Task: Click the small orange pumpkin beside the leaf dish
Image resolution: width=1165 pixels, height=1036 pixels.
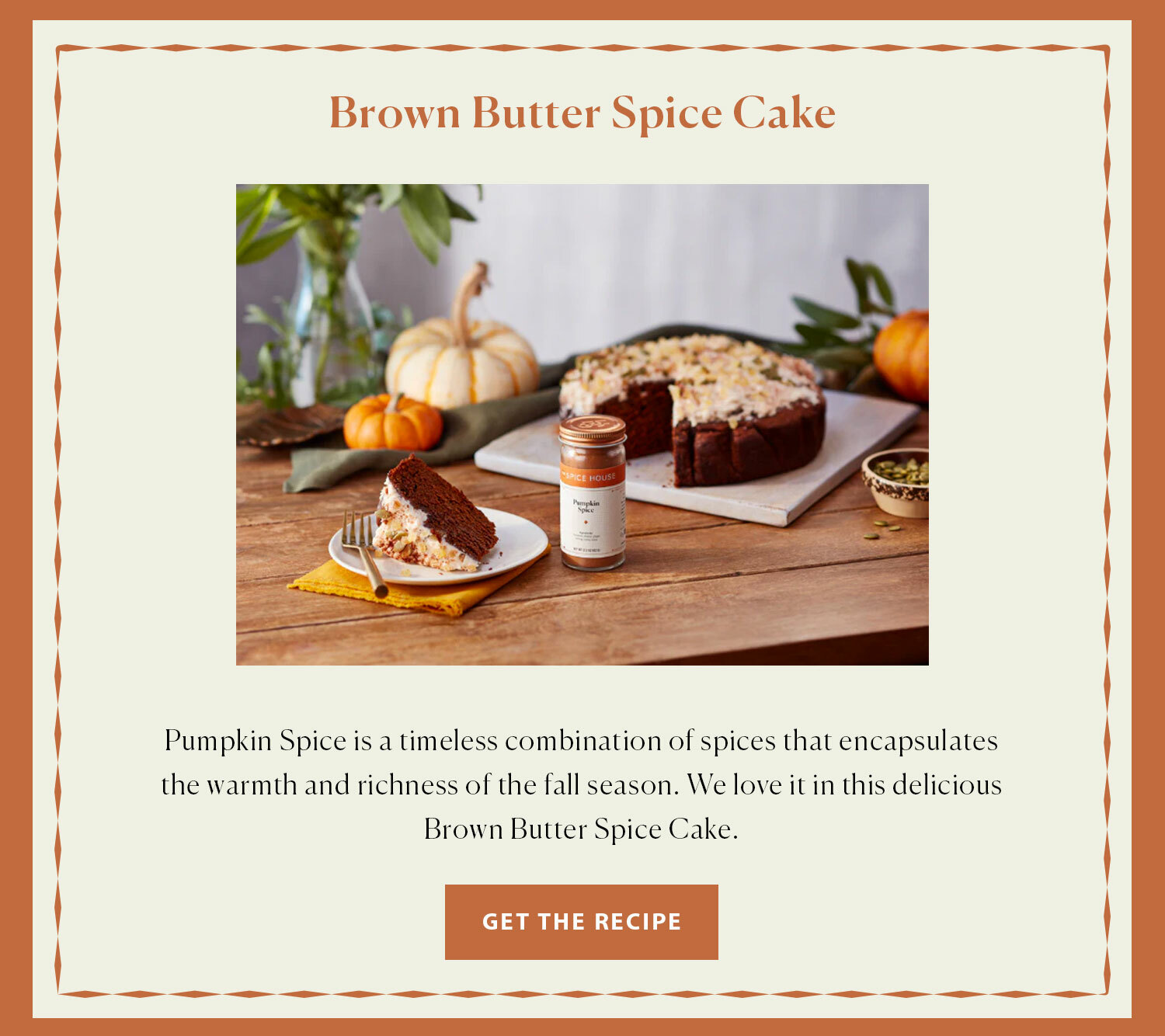Action: coord(393,422)
